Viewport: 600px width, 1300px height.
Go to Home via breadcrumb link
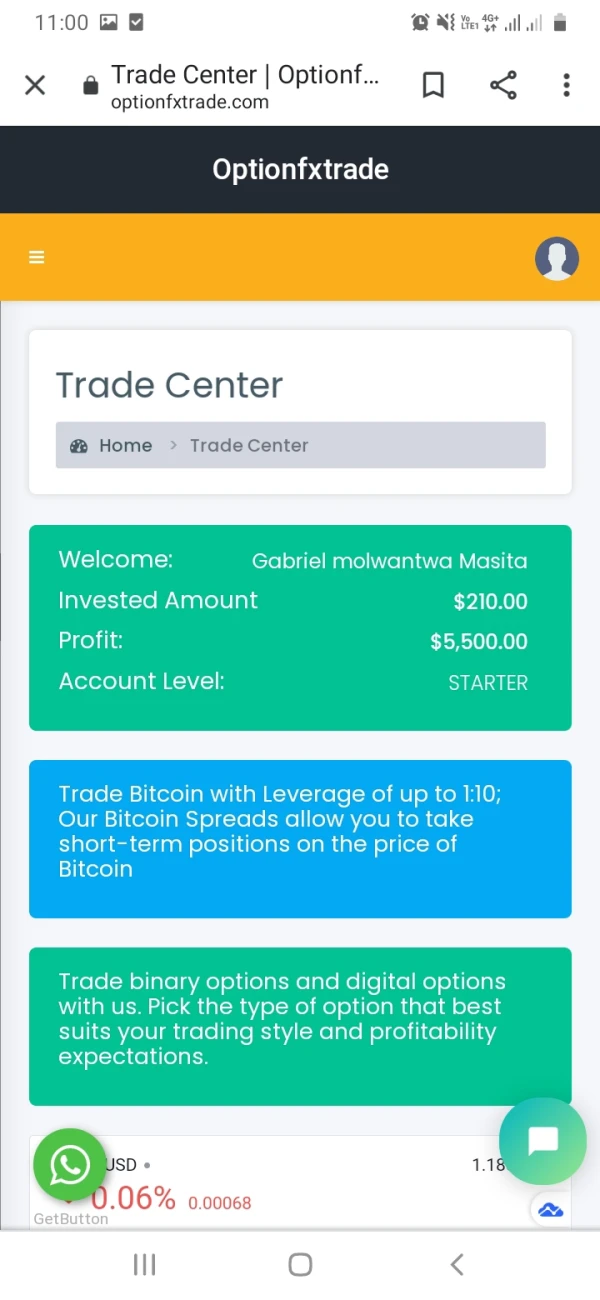126,446
